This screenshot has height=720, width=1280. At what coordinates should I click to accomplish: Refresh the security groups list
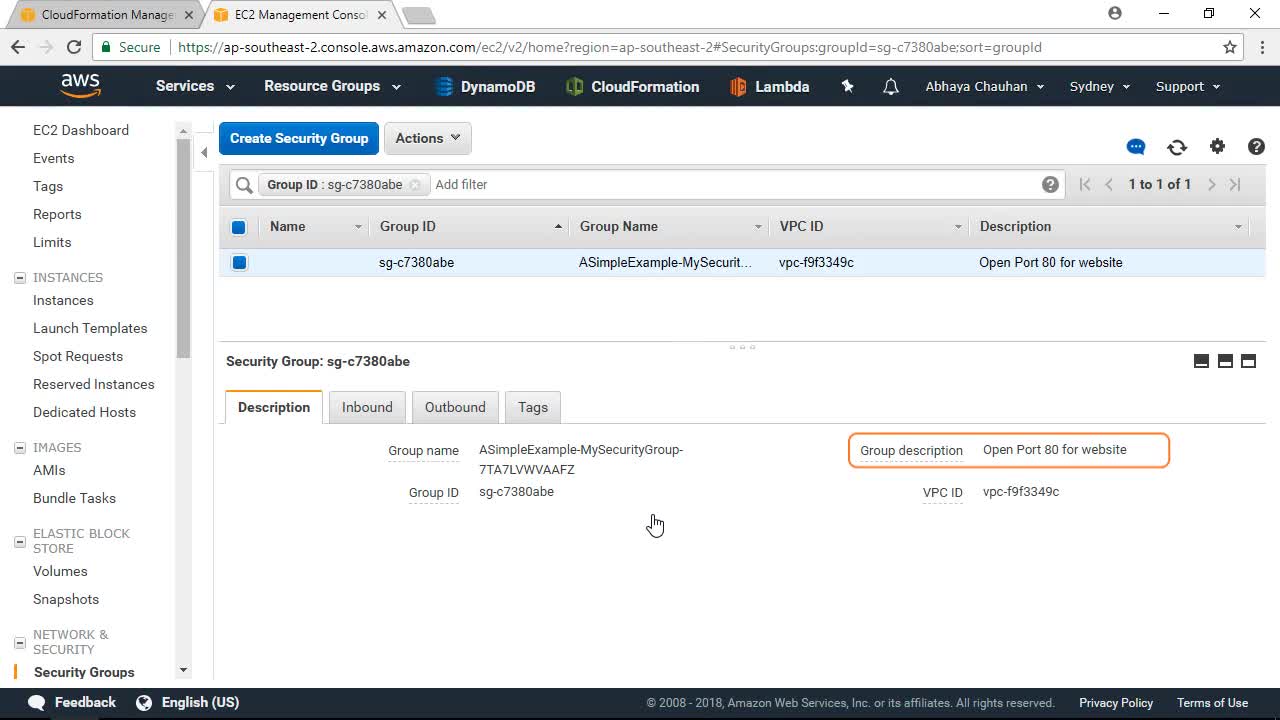tap(1177, 147)
